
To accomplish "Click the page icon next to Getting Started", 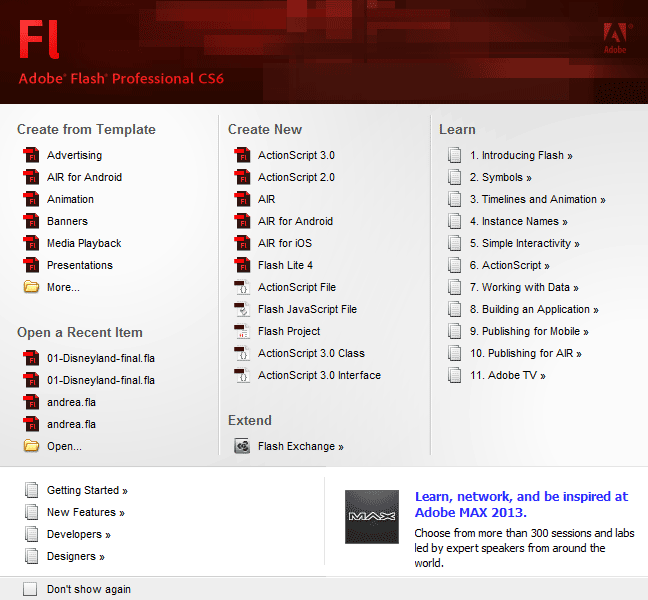I will (31, 490).
